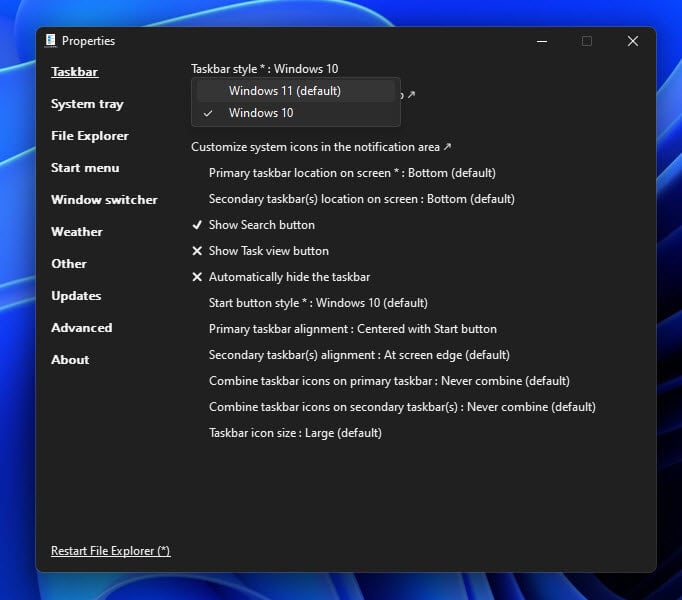Change the Taskbar icon size
Image resolution: width=682 pixels, height=600 pixels.
[295, 433]
